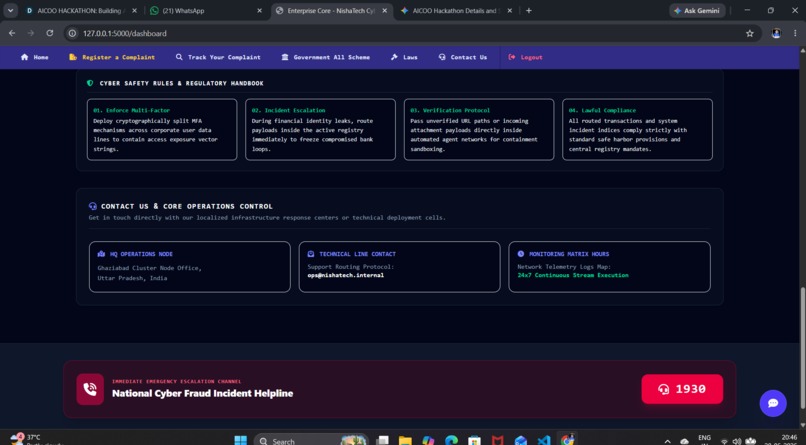Click the ops@nishatech.internal email
This screenshot has width=806, height=445.
coord(345,275)
